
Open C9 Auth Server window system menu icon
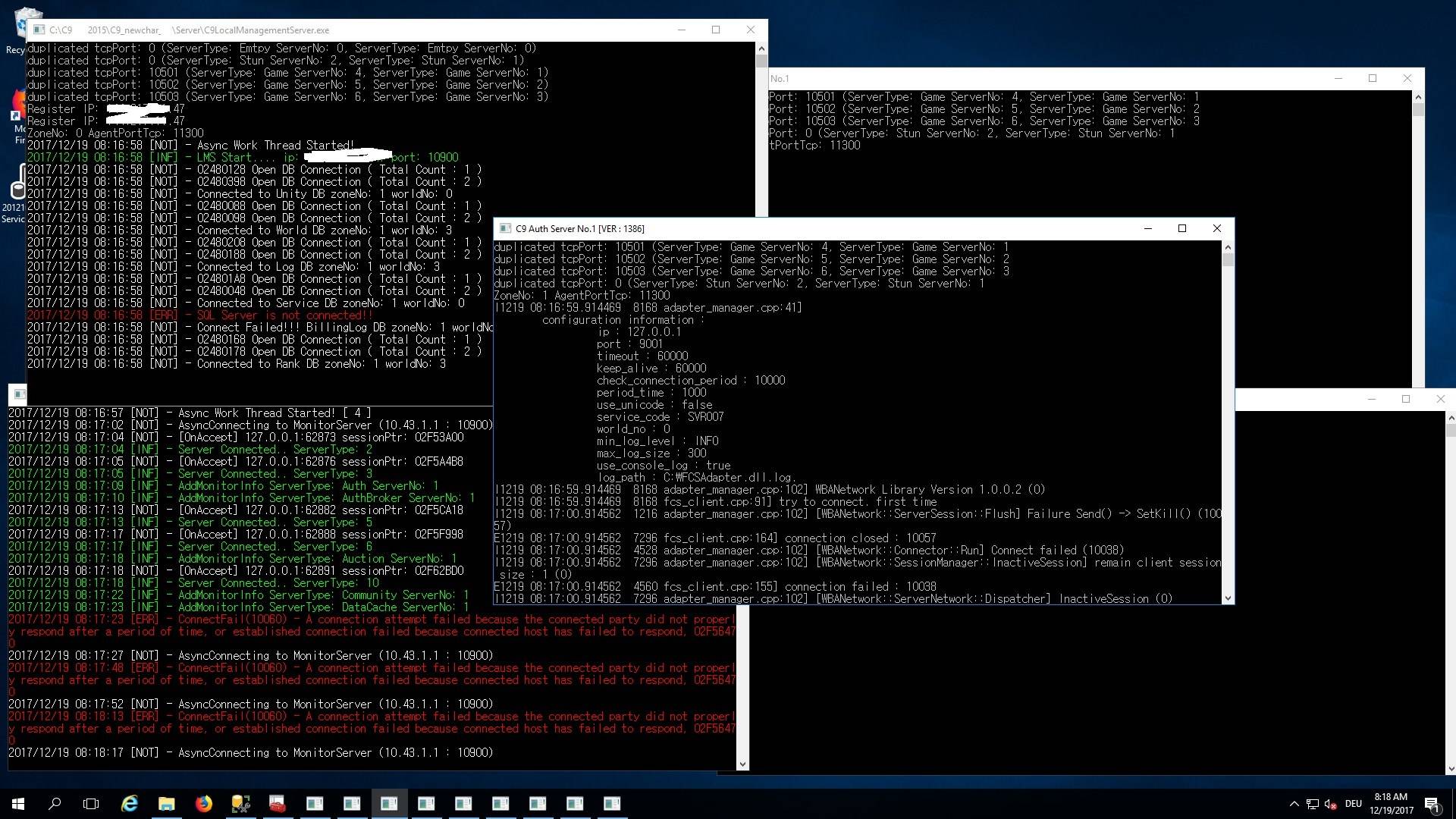coord(506,228)
